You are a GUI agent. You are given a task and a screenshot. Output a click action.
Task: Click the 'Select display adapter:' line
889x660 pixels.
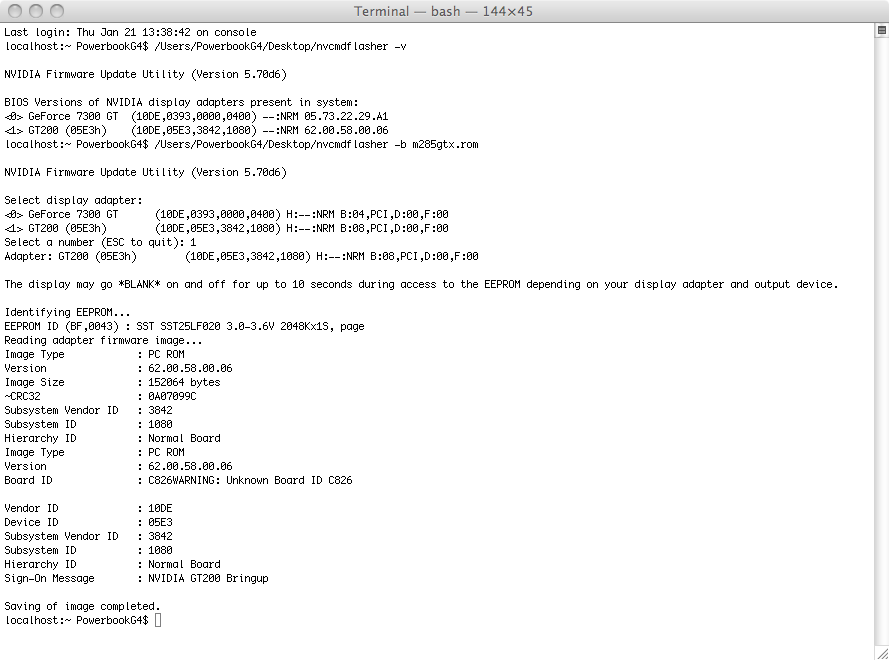74,201
